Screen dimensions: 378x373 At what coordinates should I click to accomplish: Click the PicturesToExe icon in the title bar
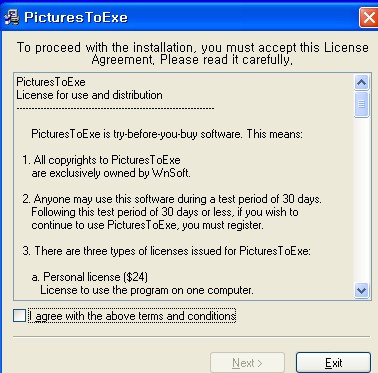click(12, 17)
